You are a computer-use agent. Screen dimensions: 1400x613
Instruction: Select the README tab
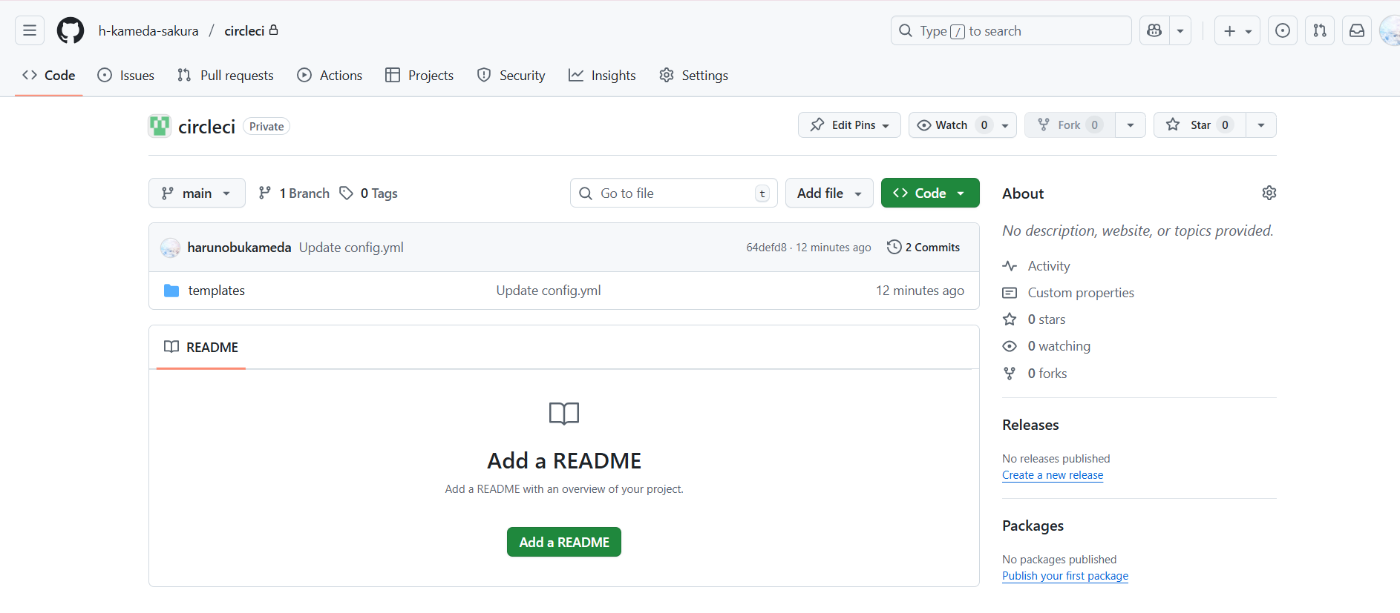click(x=201, y=347)
